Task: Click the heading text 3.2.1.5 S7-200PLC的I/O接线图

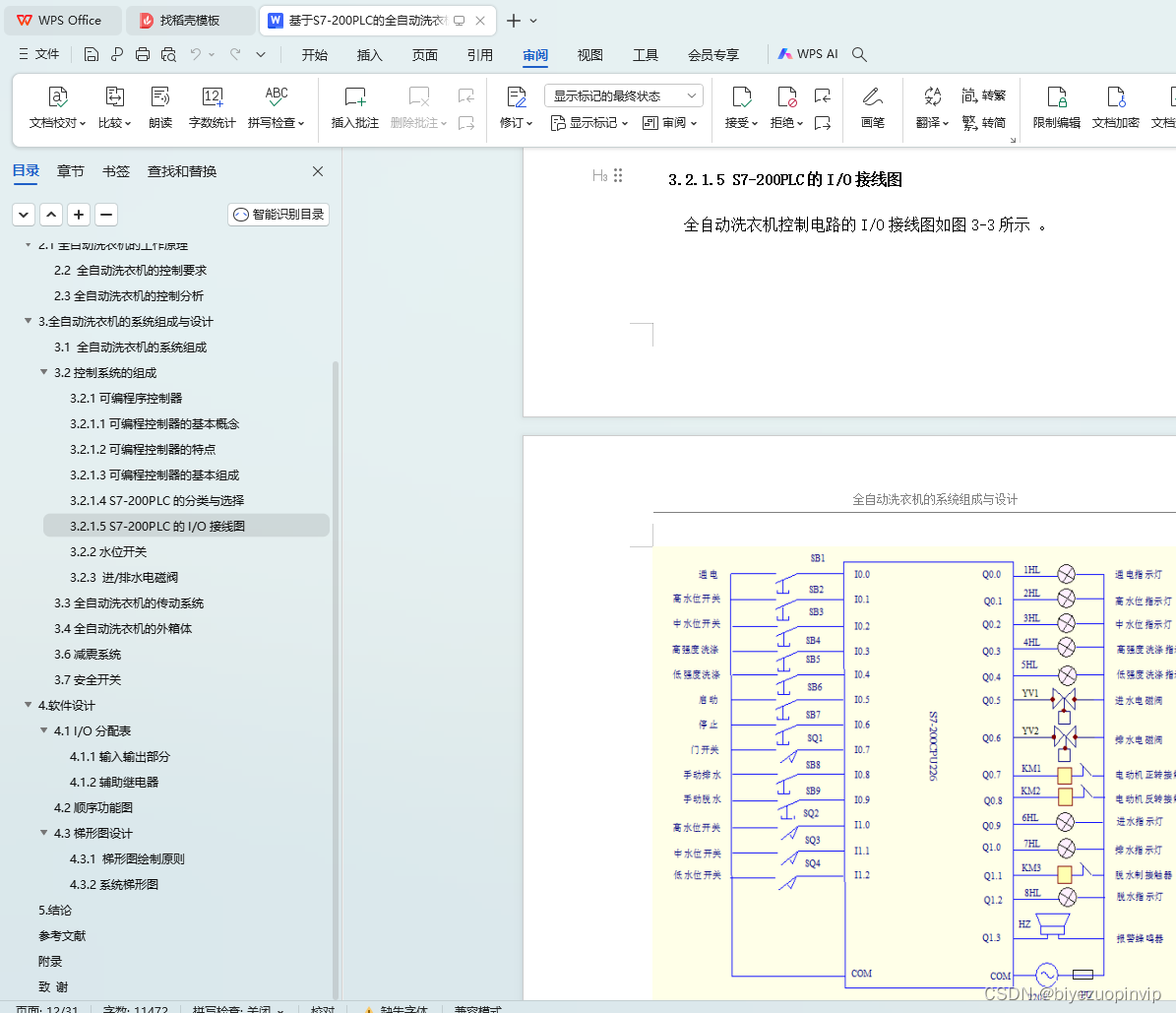Action: coord(784,179)
